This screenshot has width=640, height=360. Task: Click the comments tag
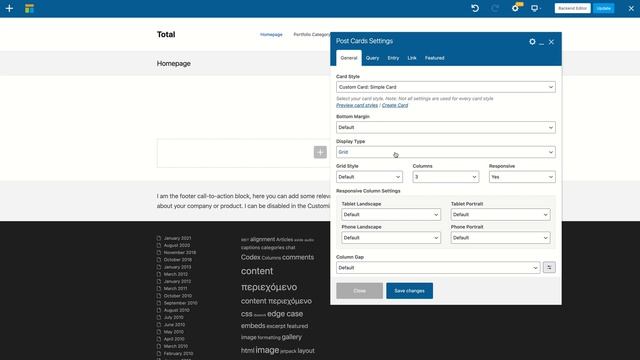(x=298, y=257)
